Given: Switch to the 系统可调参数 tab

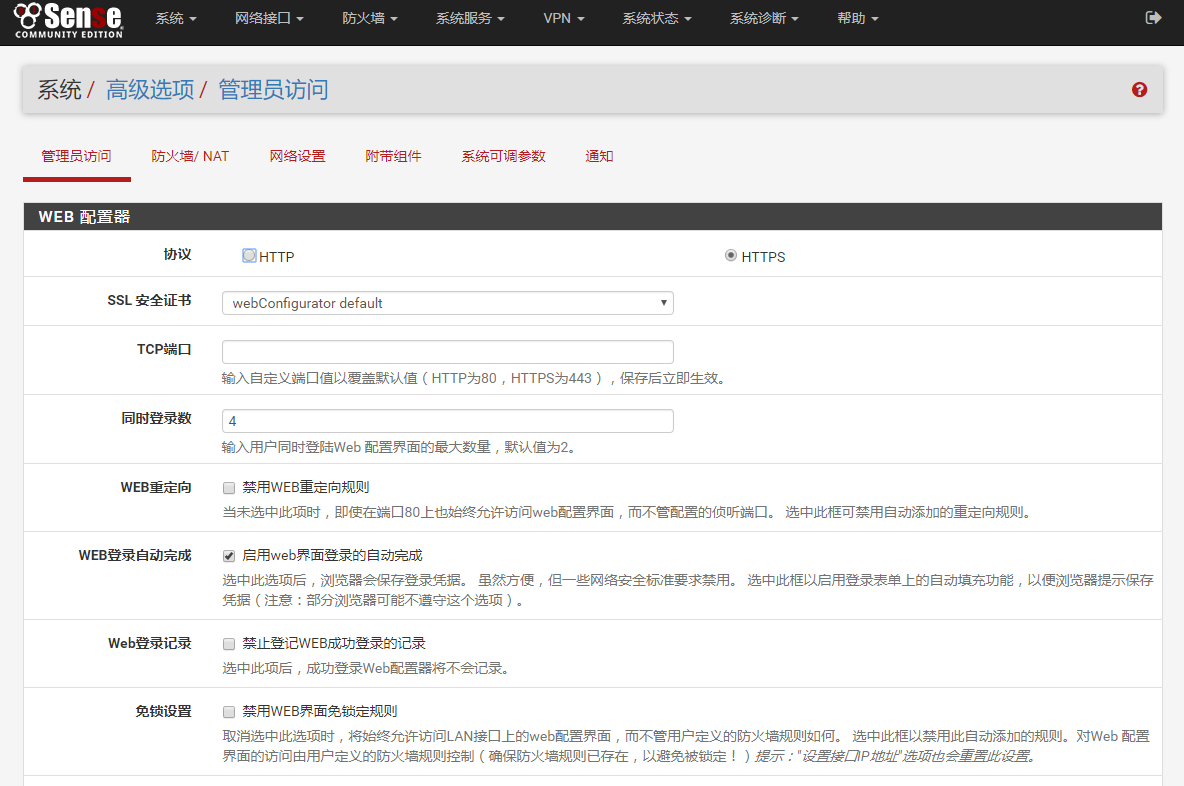Looking at the screenshot, I should [503, 157].
